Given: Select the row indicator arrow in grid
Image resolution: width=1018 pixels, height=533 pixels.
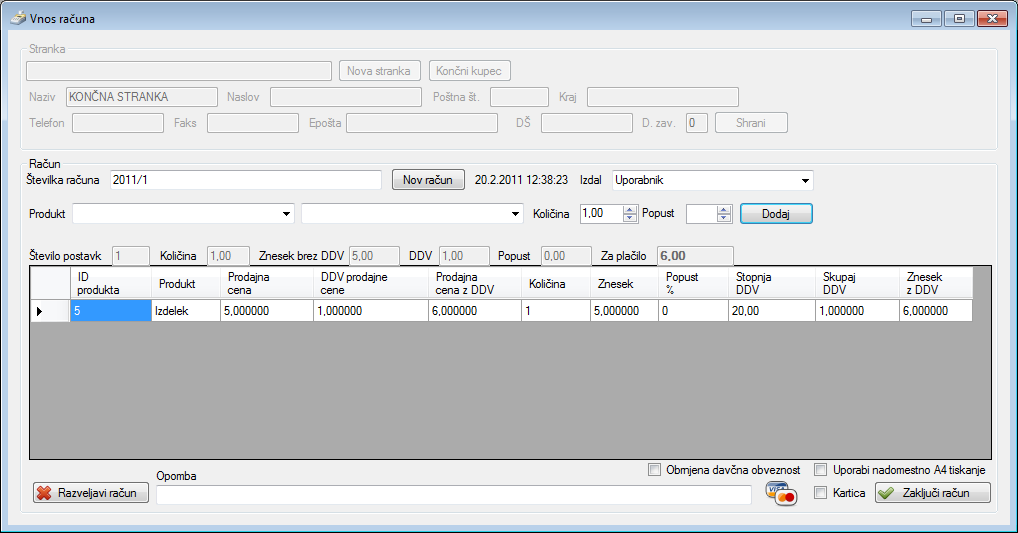Looking at the screenshot, I should tap(40, 311).
